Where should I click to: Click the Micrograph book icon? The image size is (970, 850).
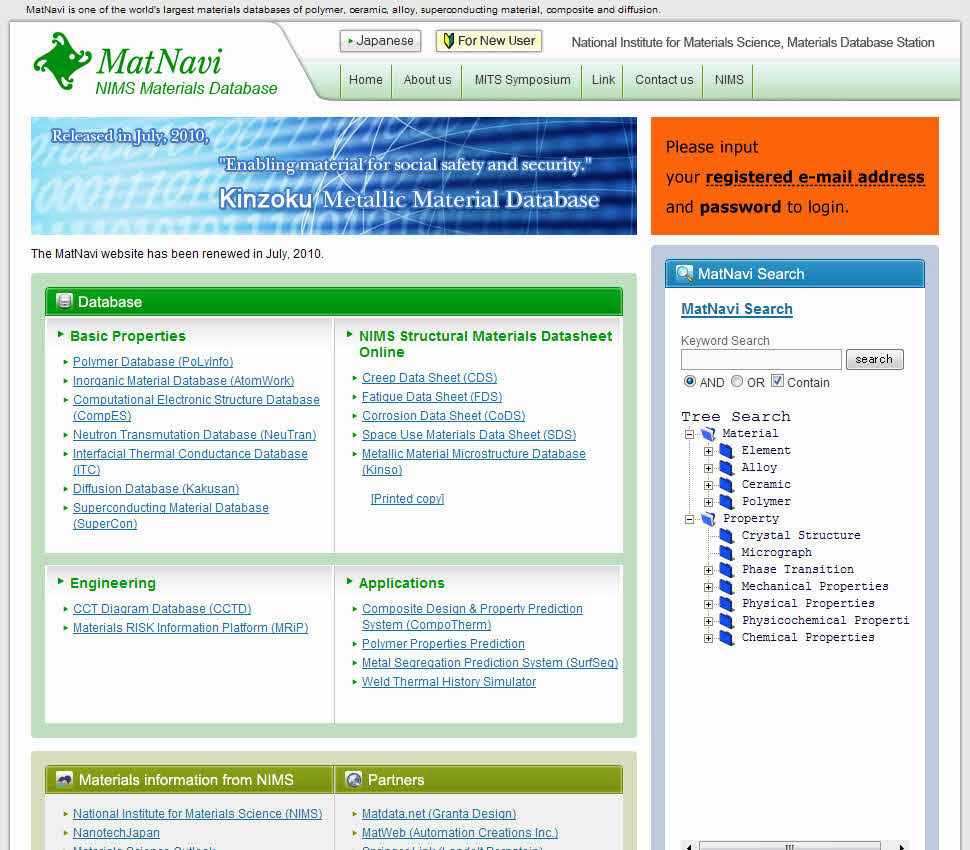727,553
